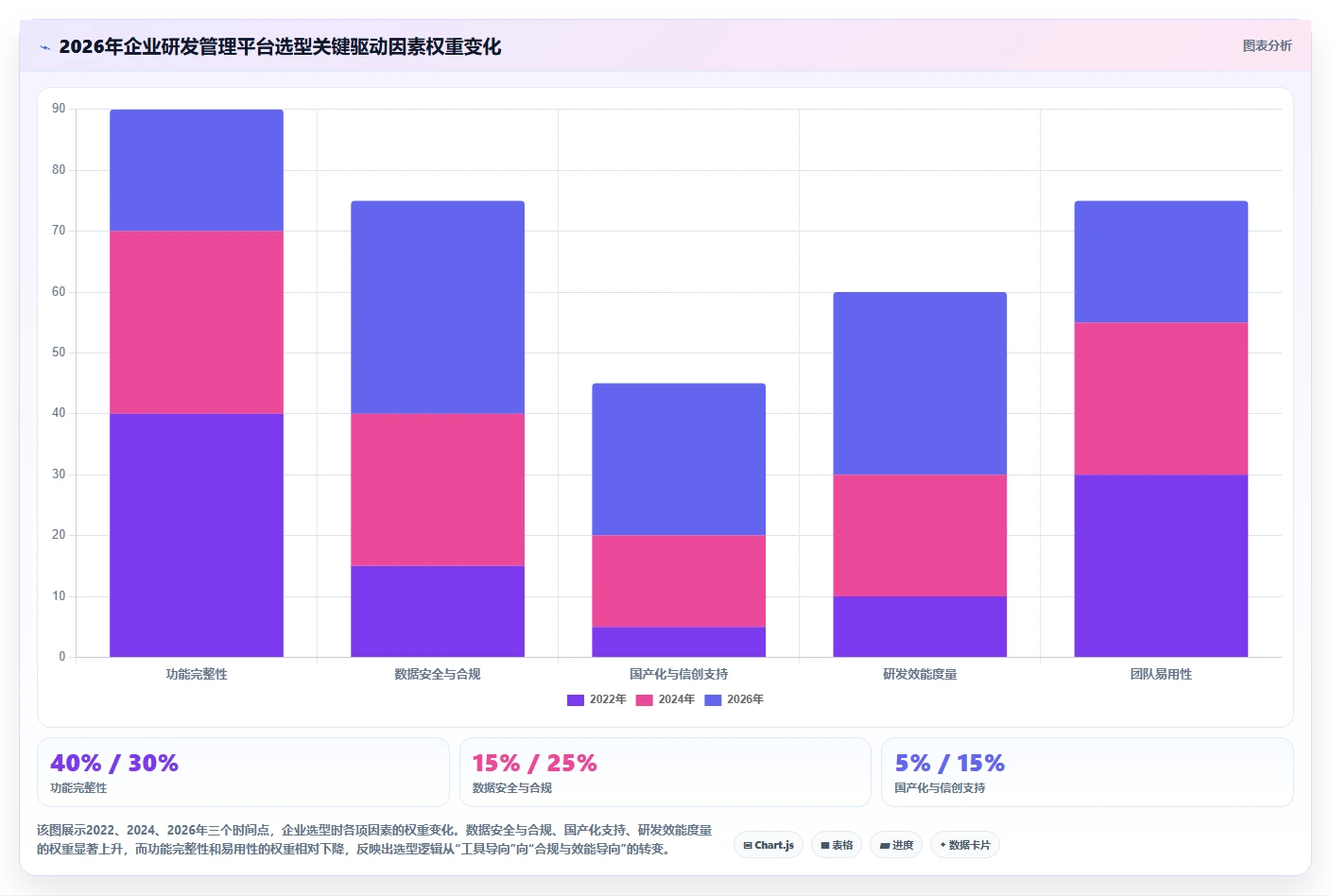Click the 2022 purple segment of 研发效能度量 bar
1331x896 pixels.
pyautogui.click(x=920, y=627)
